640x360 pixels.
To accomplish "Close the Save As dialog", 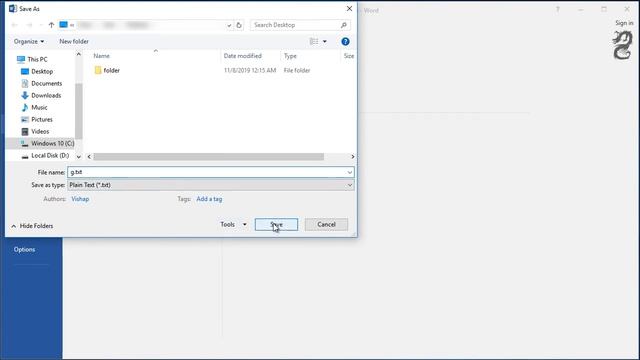I will 349,9.
